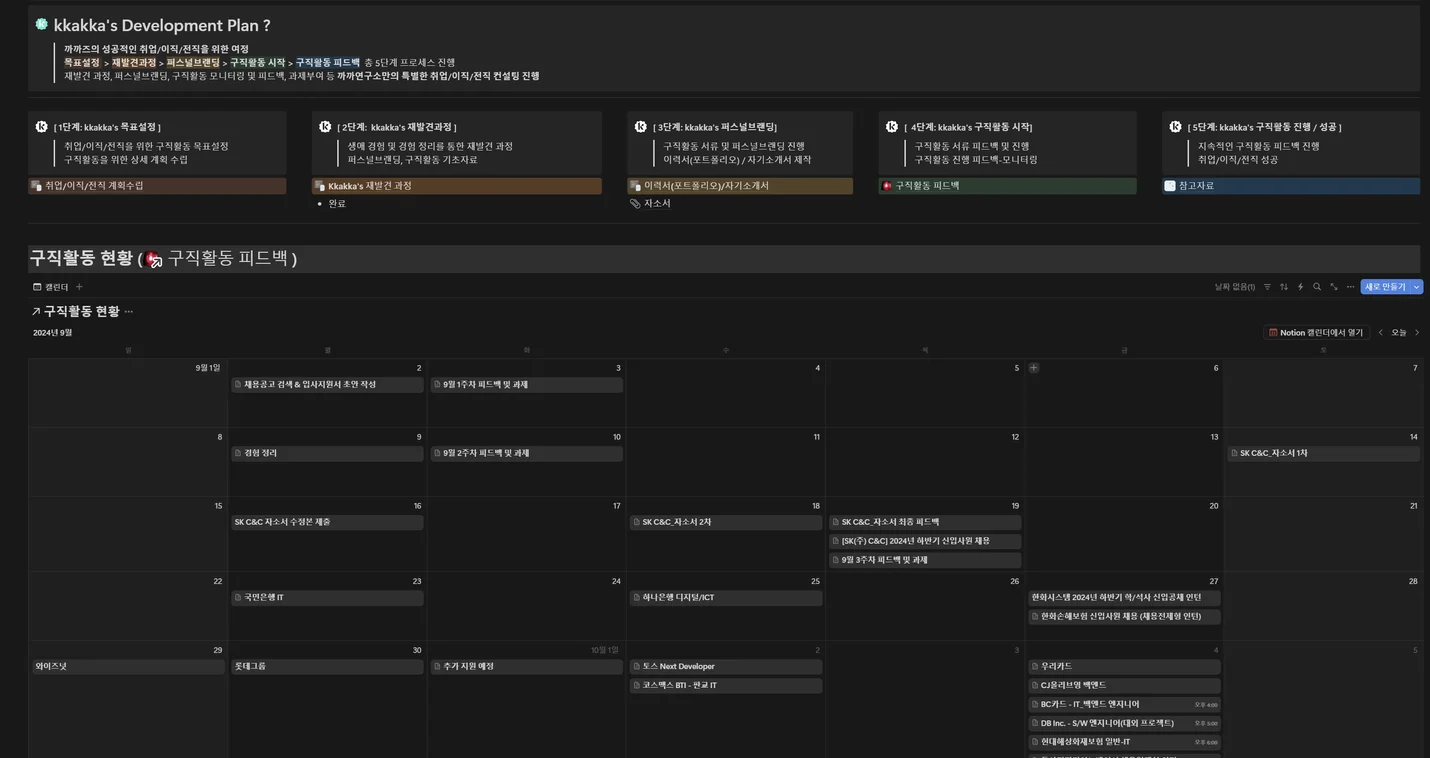Open the filter icon in calendar toolbar
1430x758 pixels.
click(x=1267, y=287)
